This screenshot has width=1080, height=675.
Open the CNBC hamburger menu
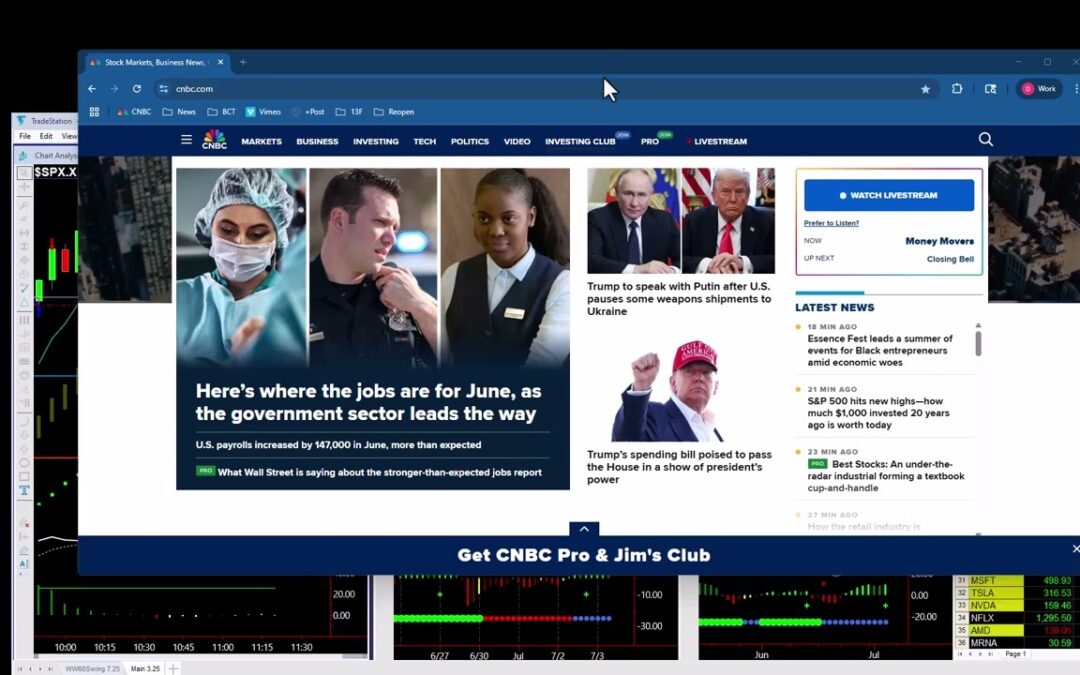pos(186,140)
